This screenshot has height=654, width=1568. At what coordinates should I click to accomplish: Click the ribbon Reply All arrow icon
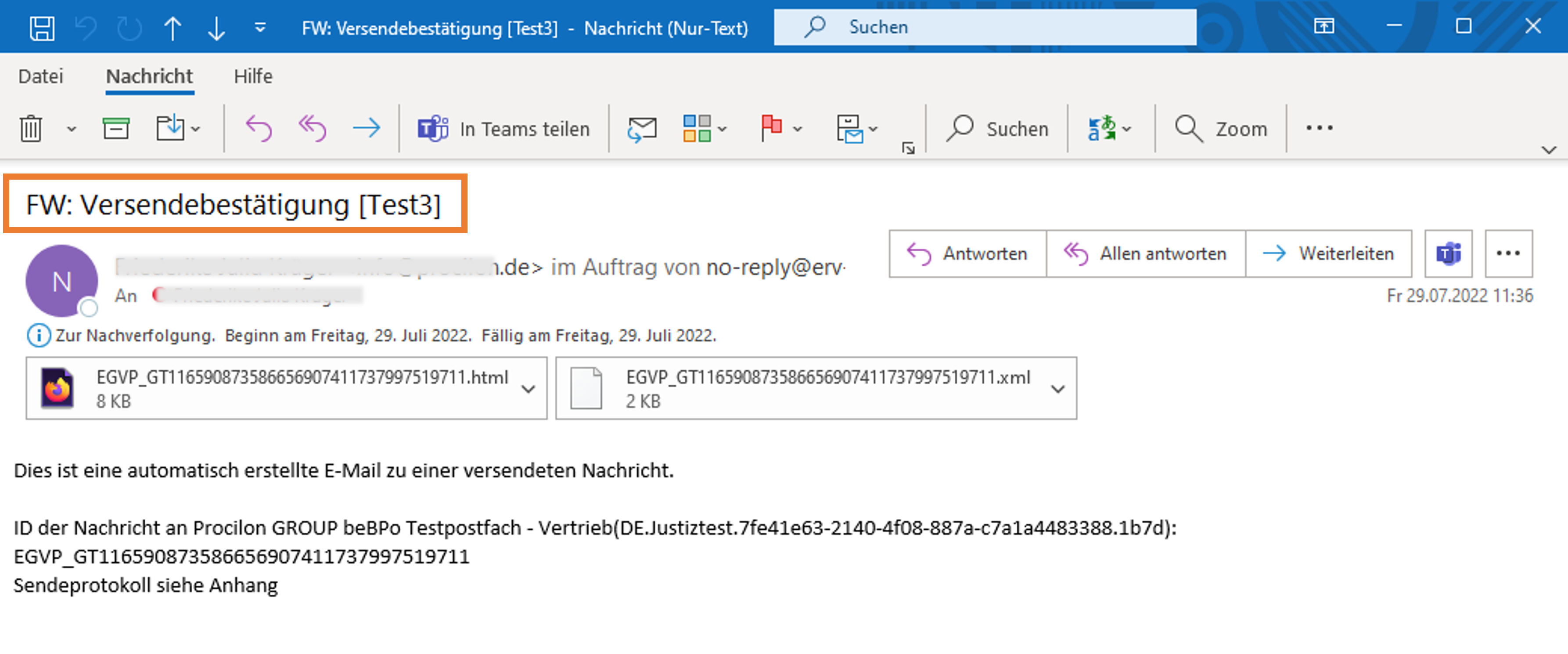click(312, 129)
